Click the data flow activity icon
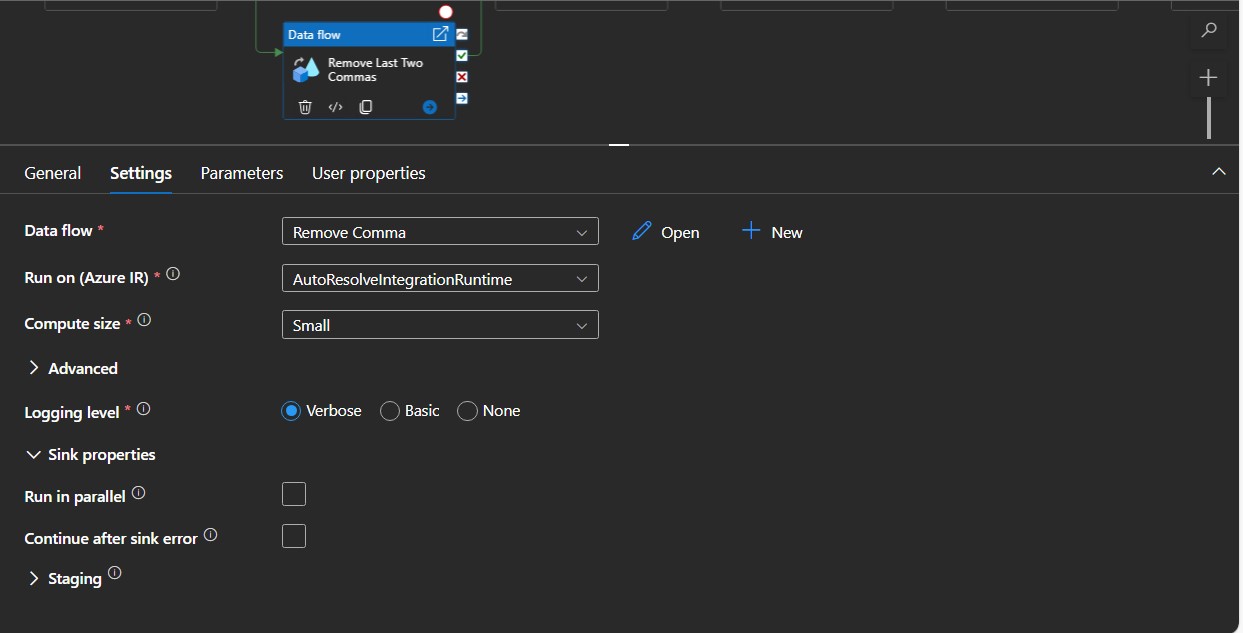 [306, 70]
